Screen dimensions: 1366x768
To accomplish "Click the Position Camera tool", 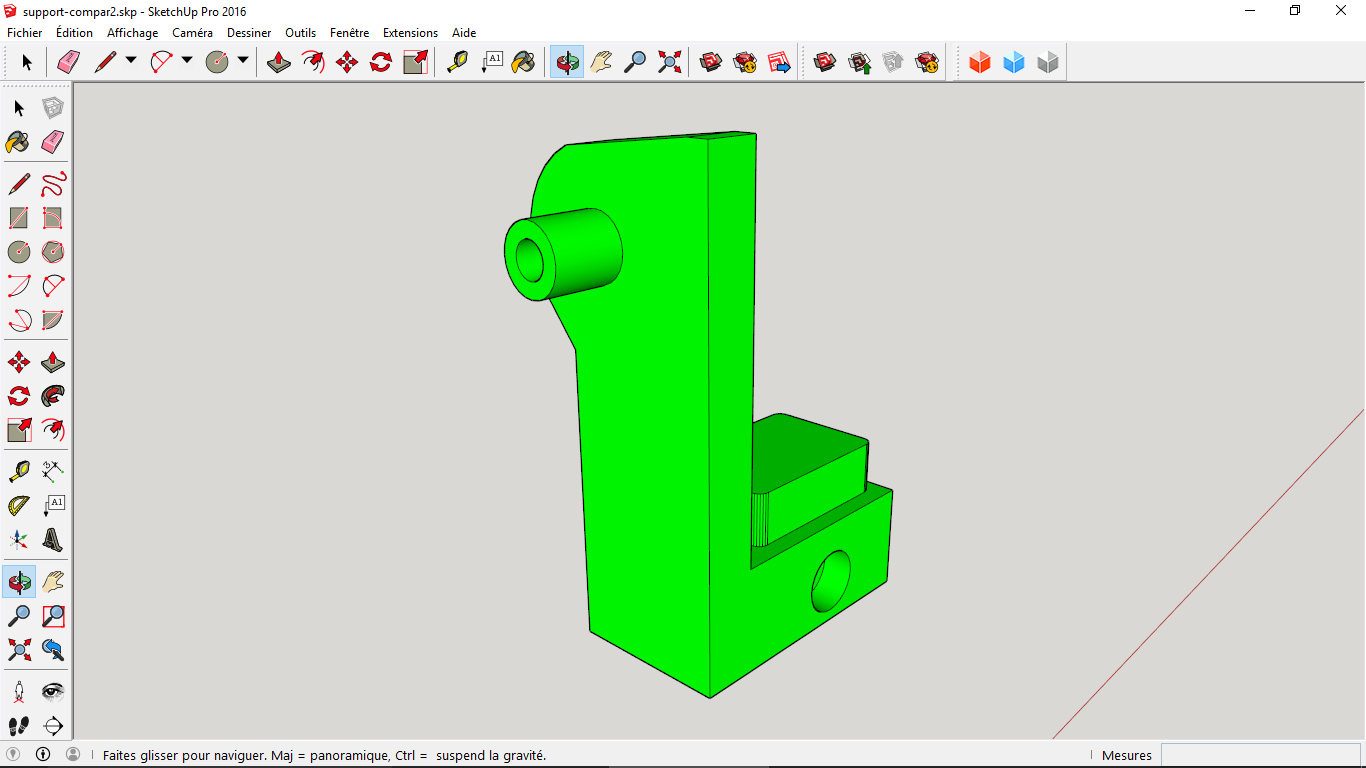I will point(19,692).
